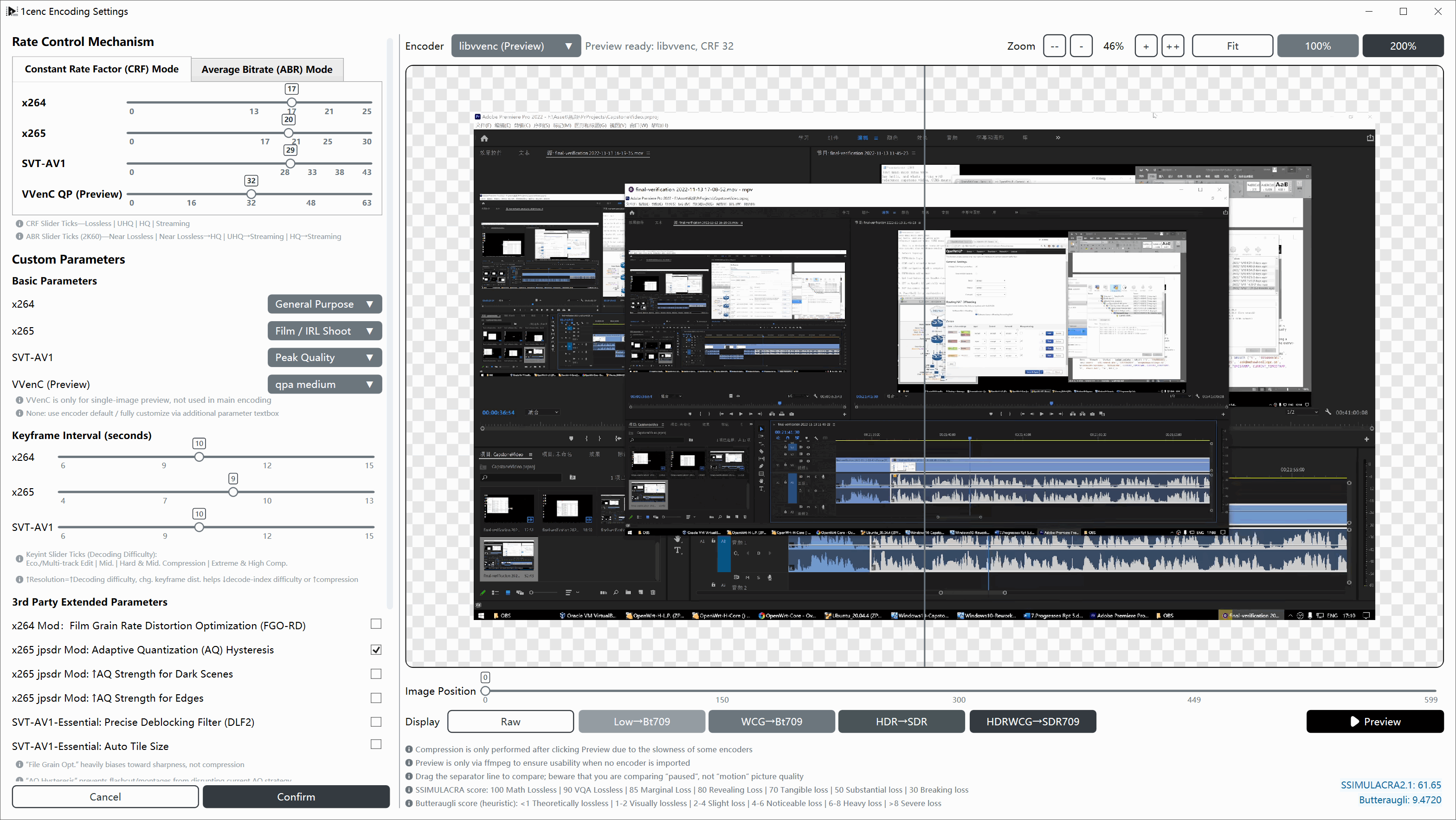Viewport: 1456px width, 820px height.
Task: Click the Preview ready: libvvenc, CRF 32 status
Action: [659, 46]
